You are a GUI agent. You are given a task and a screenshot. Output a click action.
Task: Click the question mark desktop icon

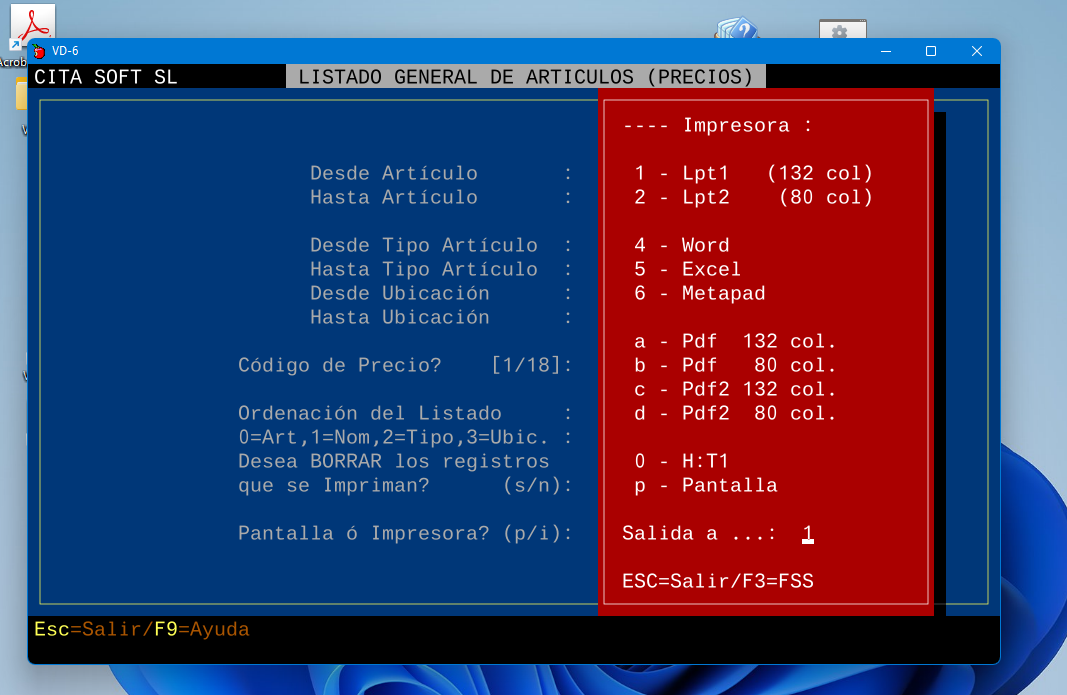click(737, 30)
